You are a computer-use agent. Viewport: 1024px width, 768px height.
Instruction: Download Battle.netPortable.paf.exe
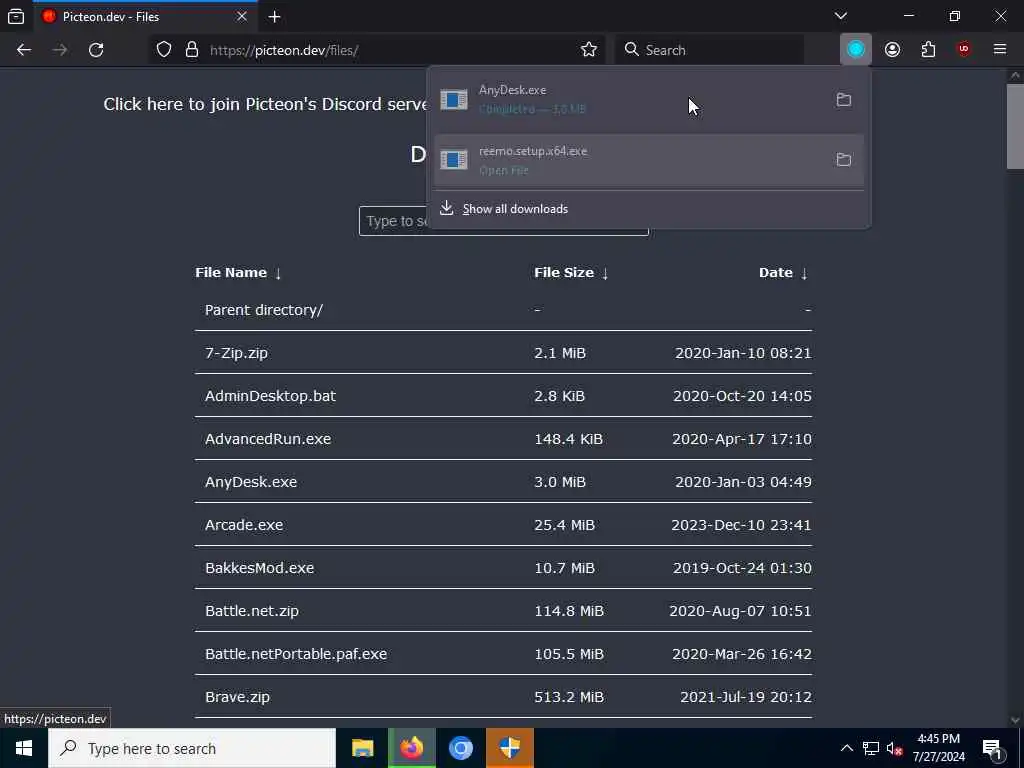(x=296, y=654)
